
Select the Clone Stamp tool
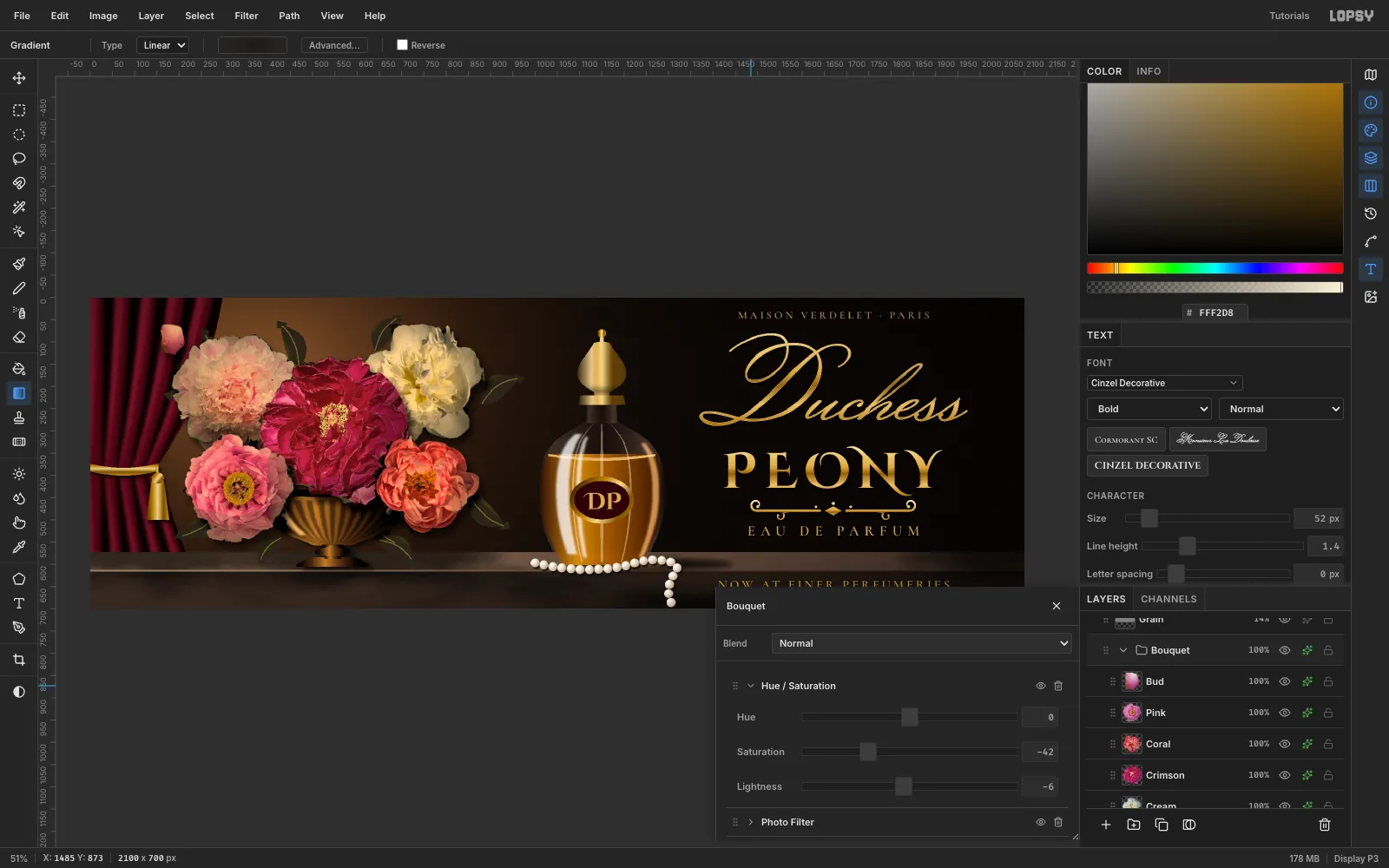coord(19,418)
